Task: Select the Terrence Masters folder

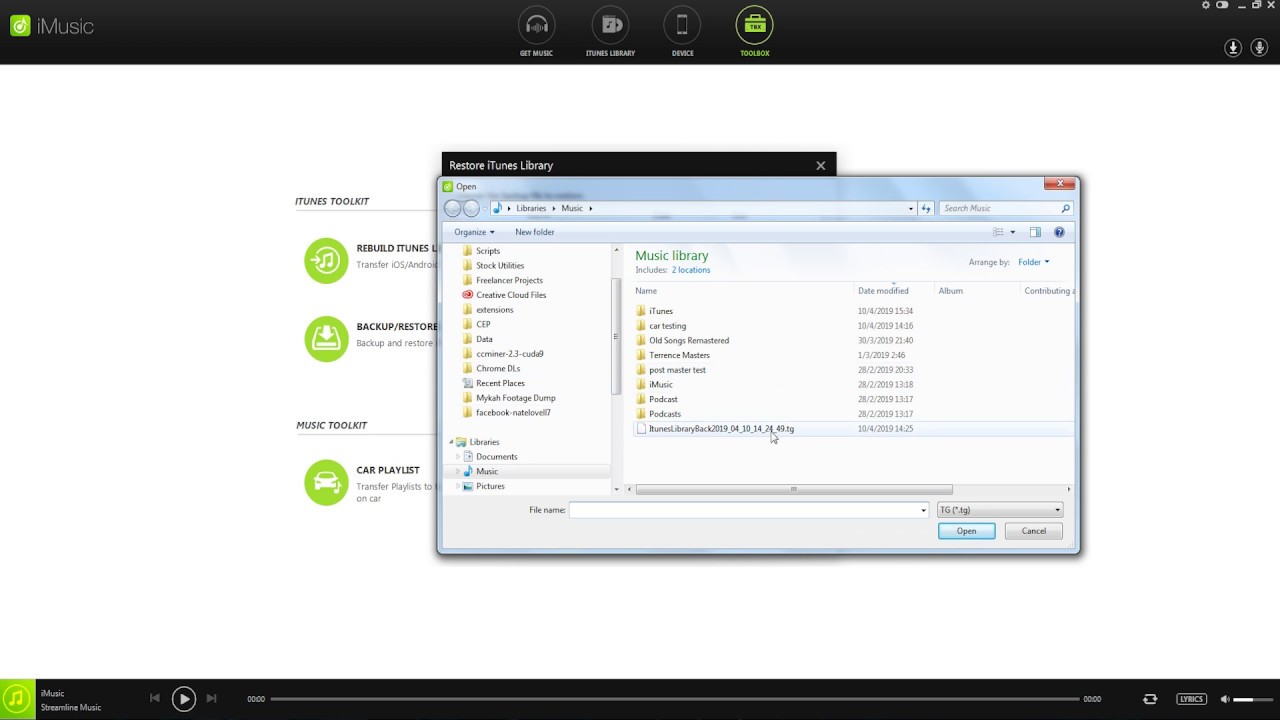Action: pyautogui.click(x=679, y=355)
